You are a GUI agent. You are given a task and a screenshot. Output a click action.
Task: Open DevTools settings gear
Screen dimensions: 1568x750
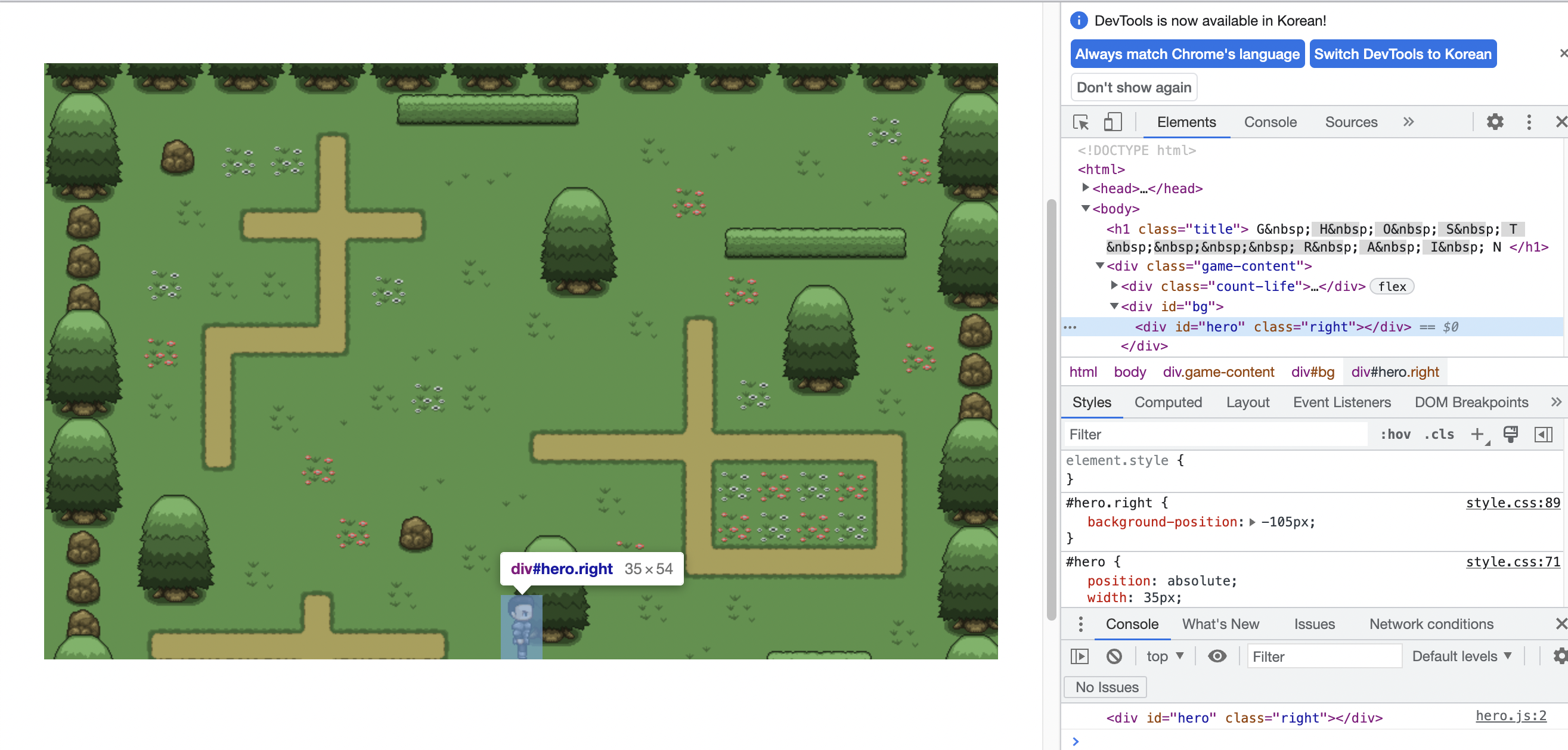point(1495,122)
